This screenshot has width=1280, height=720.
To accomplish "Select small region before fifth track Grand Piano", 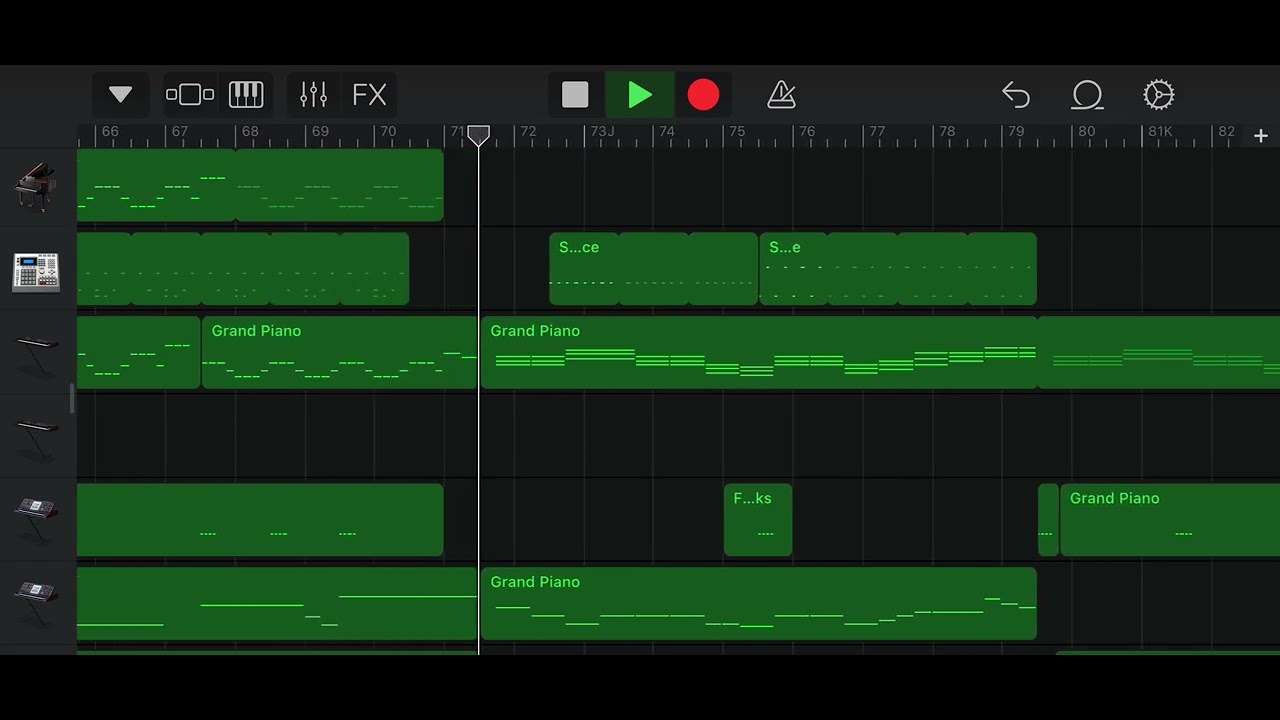I will click(1048, 520).
